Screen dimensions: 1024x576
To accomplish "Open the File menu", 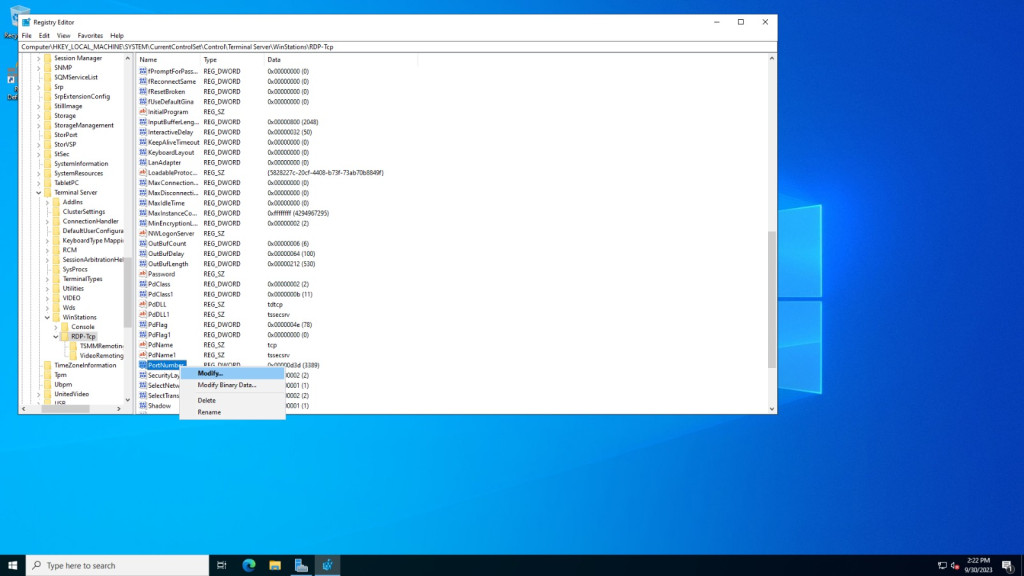I will (x=27, y=36).
